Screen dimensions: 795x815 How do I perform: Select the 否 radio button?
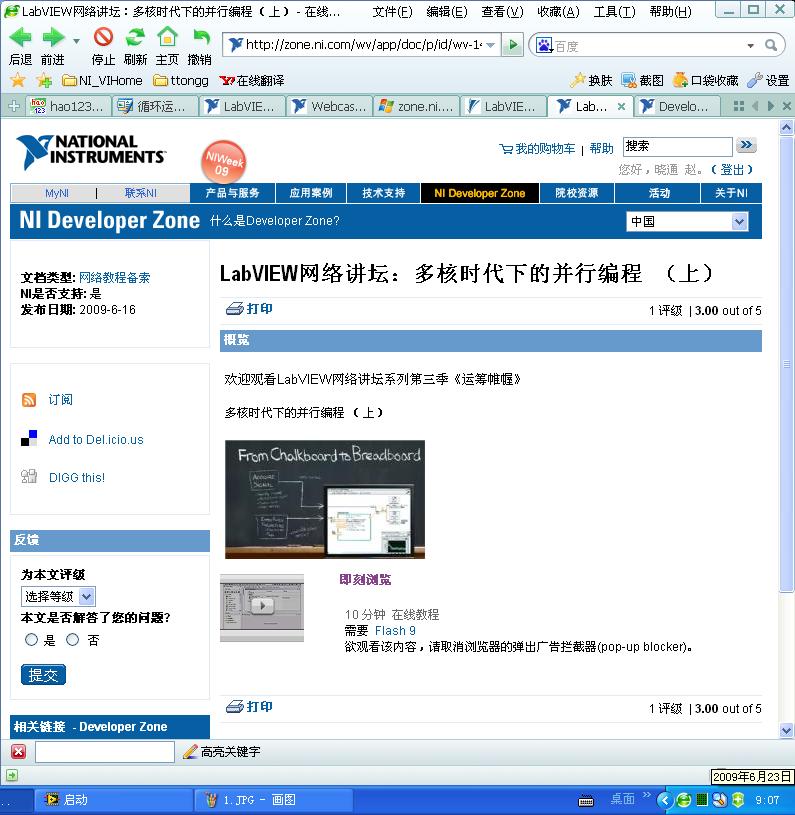[72, 640]
